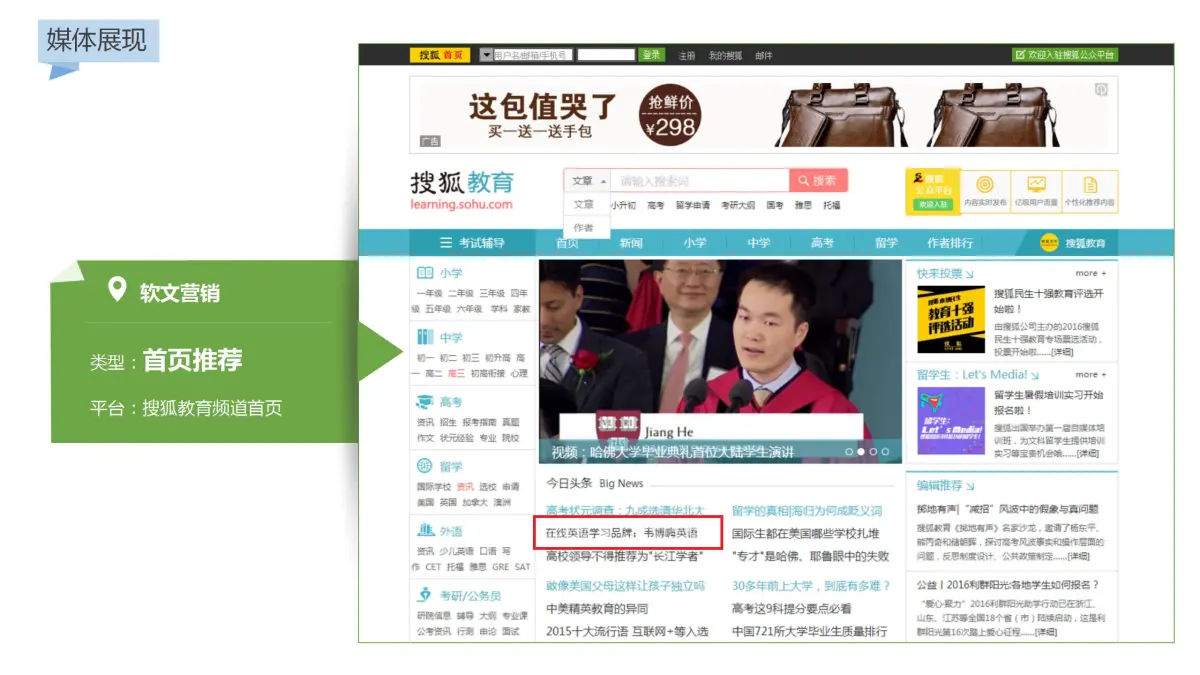
Task: Open the 作者排行 navigation tab
Action: (950, 243)
